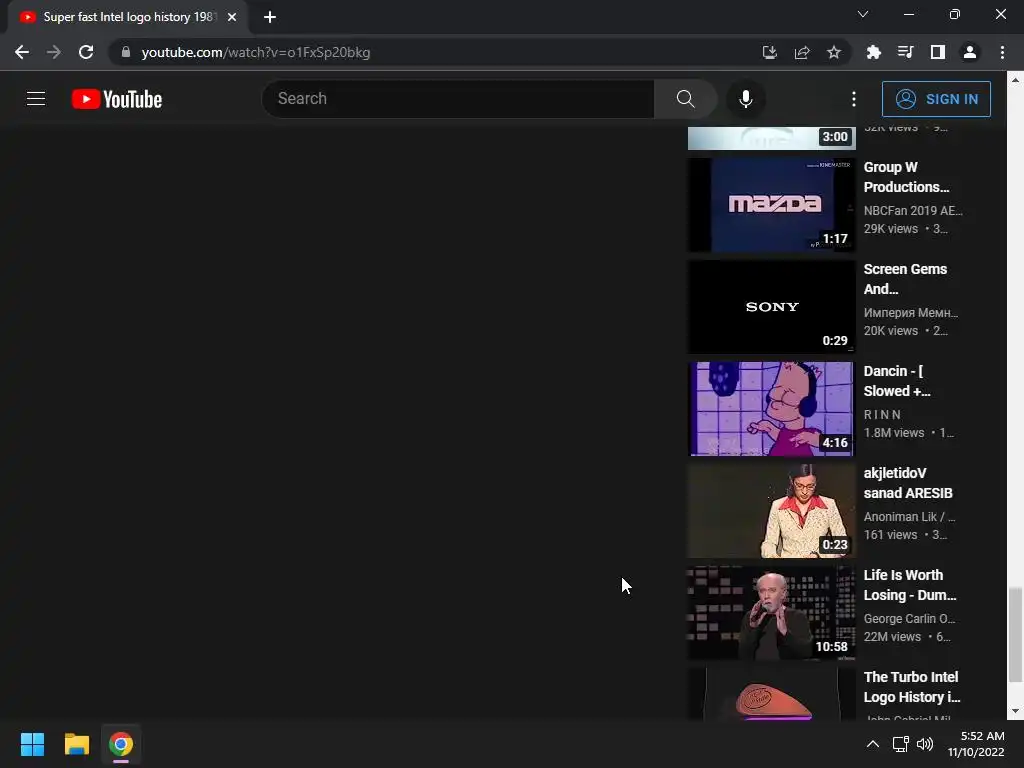Open media controls icon in toolbar
Image resolution: width=1024 pixels, height=768 pixels.
pos(906,52)
